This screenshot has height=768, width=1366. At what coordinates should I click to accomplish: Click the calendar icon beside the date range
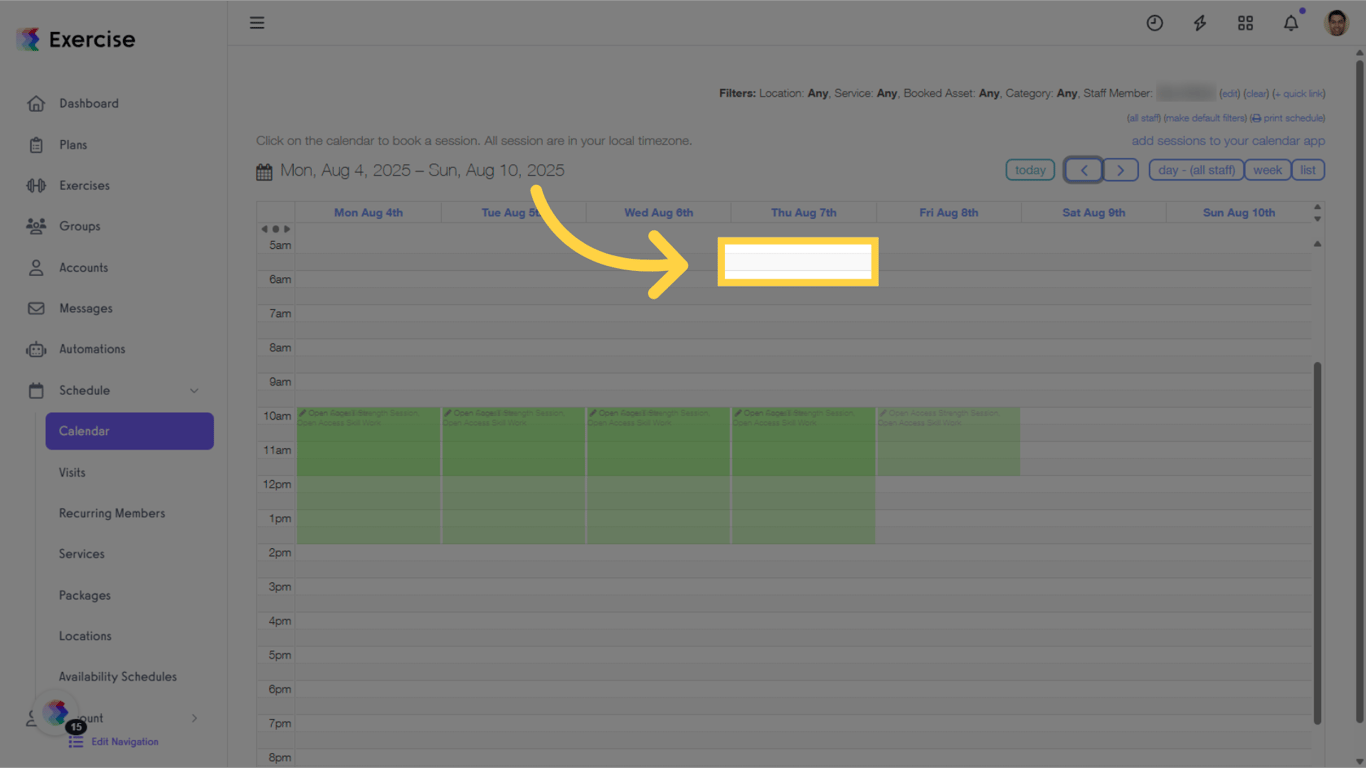click(x=263, y=170)
